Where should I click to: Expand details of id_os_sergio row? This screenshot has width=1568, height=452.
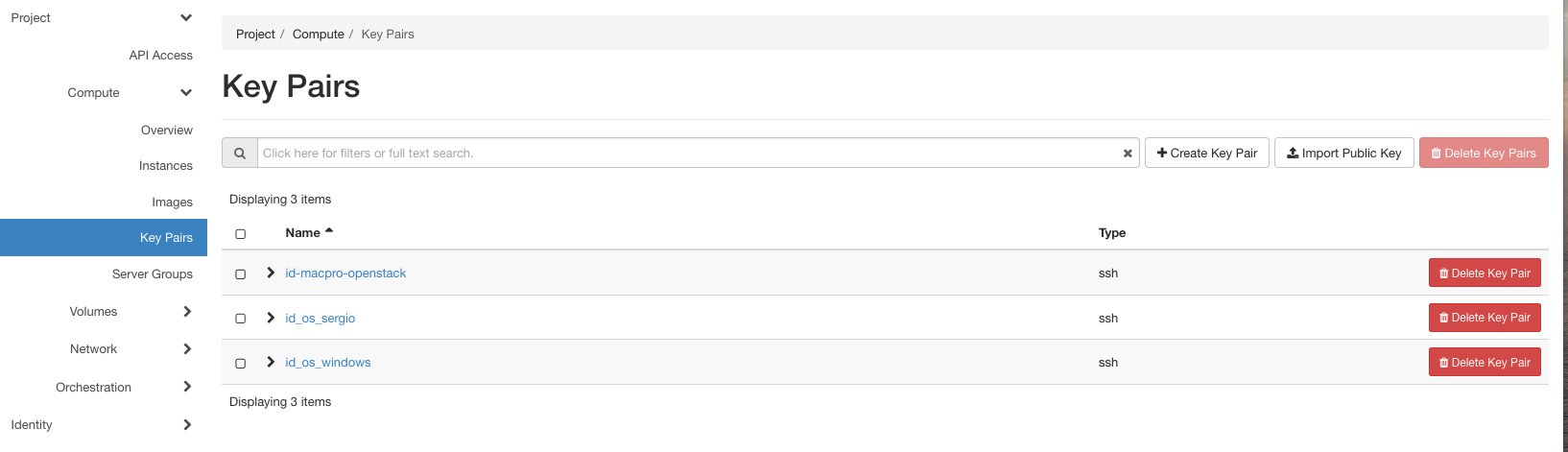271,318
